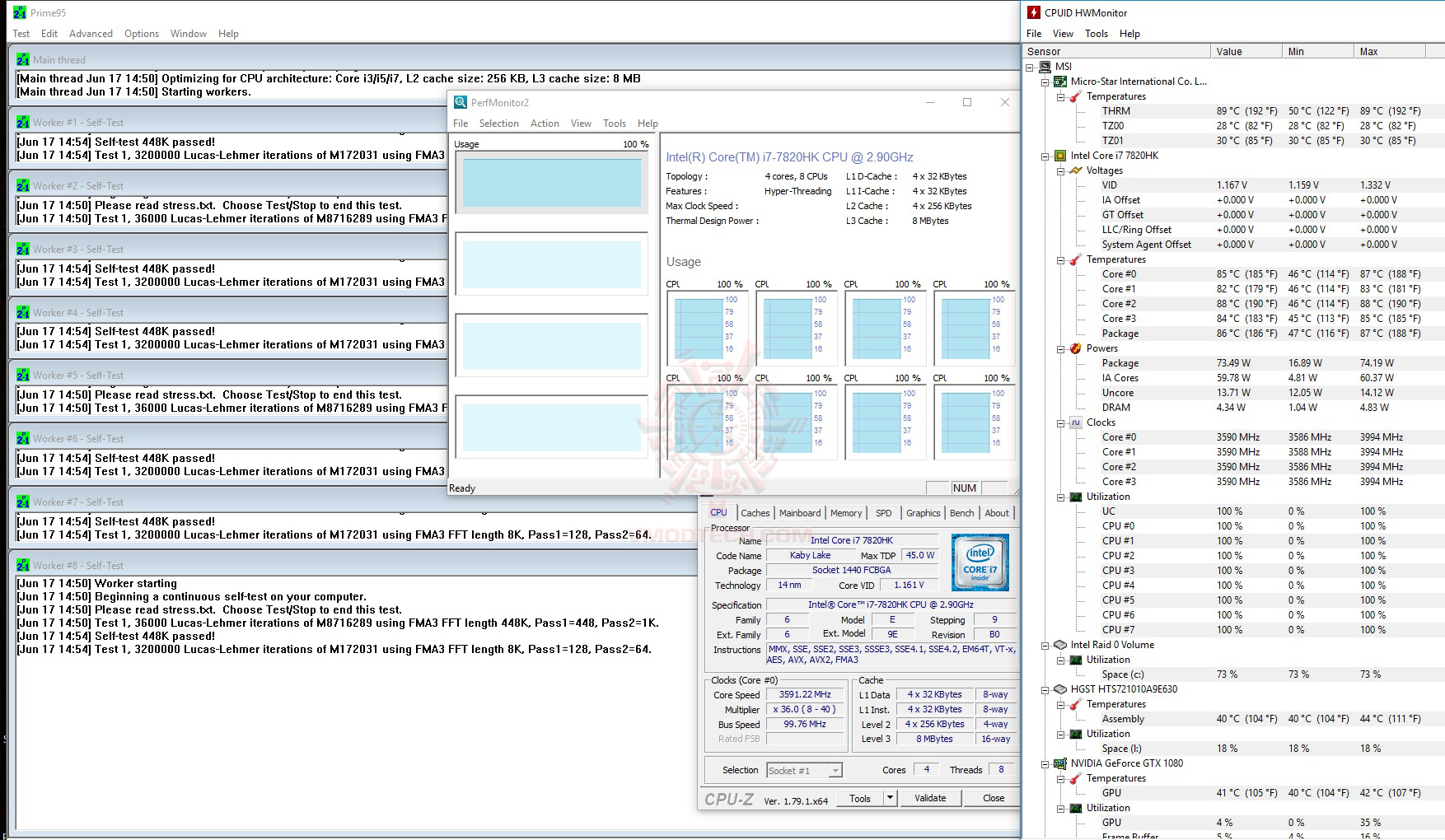1445x840 pixels.
Task: Click the Intel Core i7 inside logo in CPU-Z
Action: point(980,562)
